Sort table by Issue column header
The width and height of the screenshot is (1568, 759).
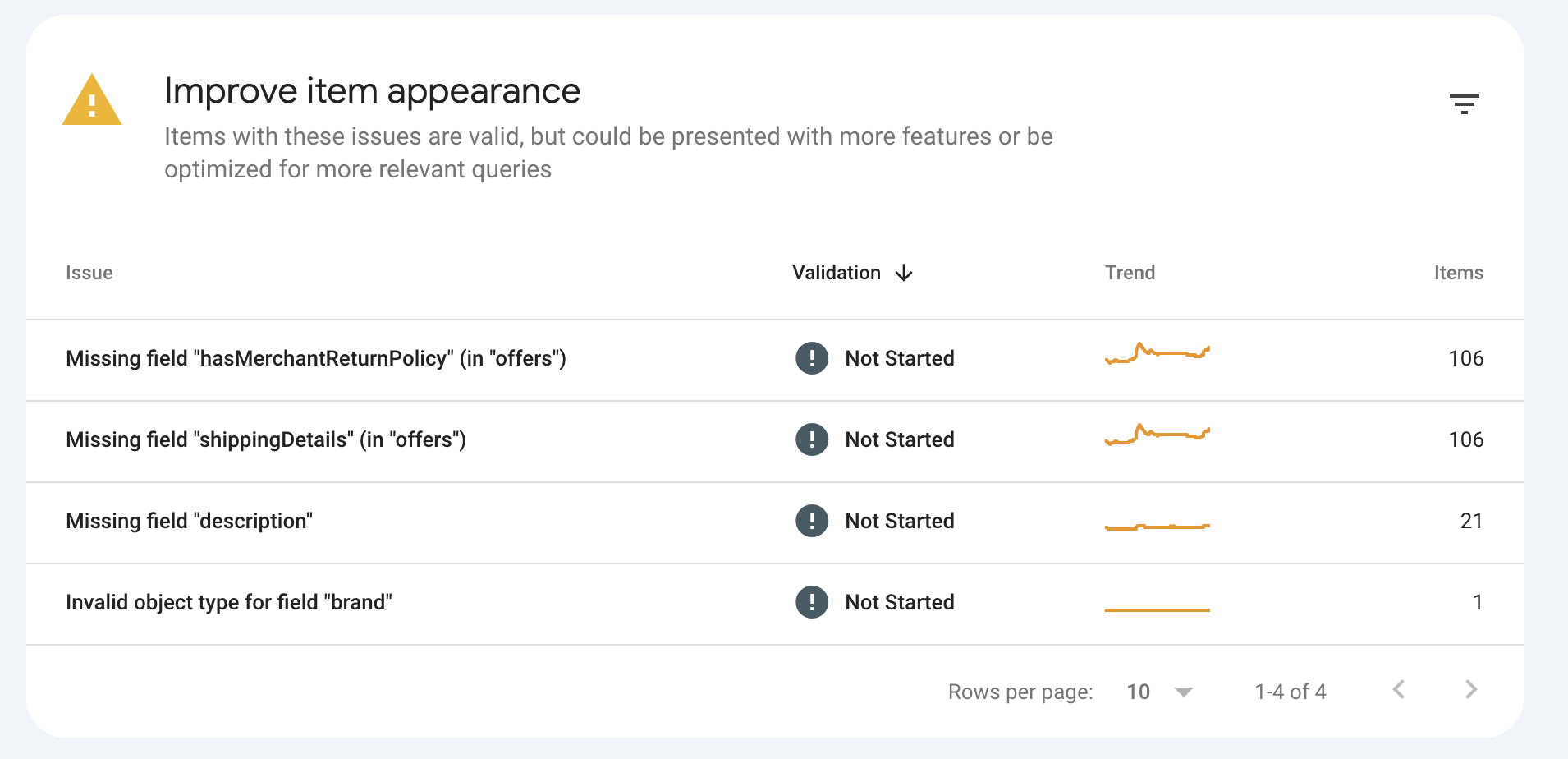pos(89,273)
